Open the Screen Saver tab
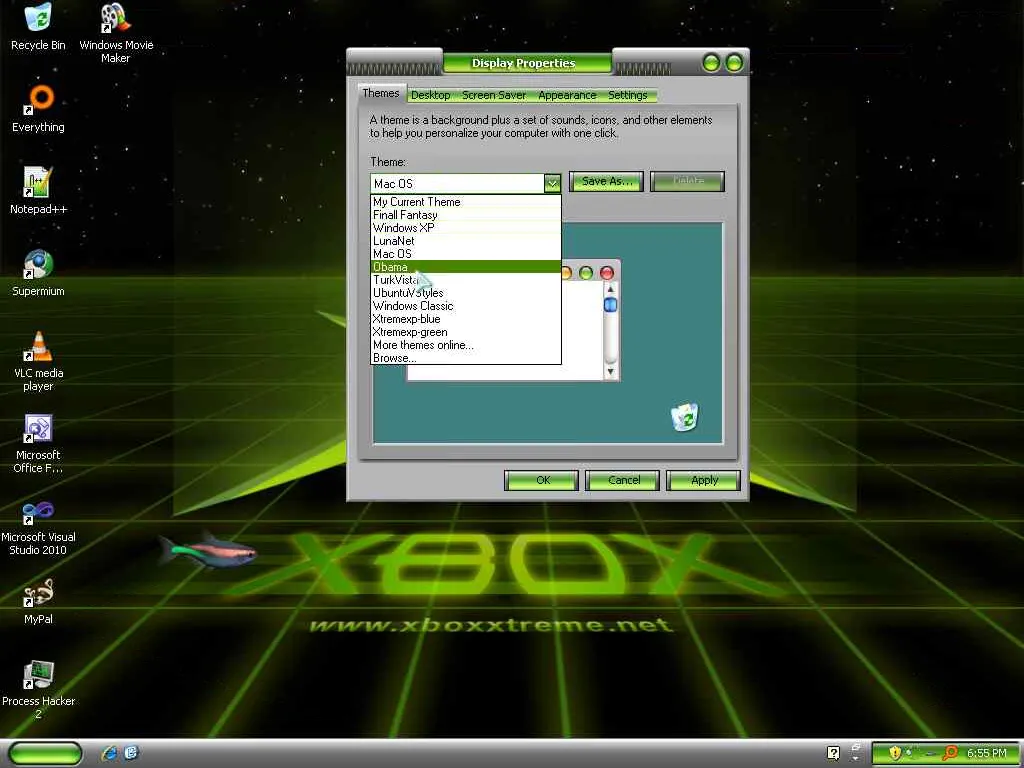 click(x=494, y=95)
